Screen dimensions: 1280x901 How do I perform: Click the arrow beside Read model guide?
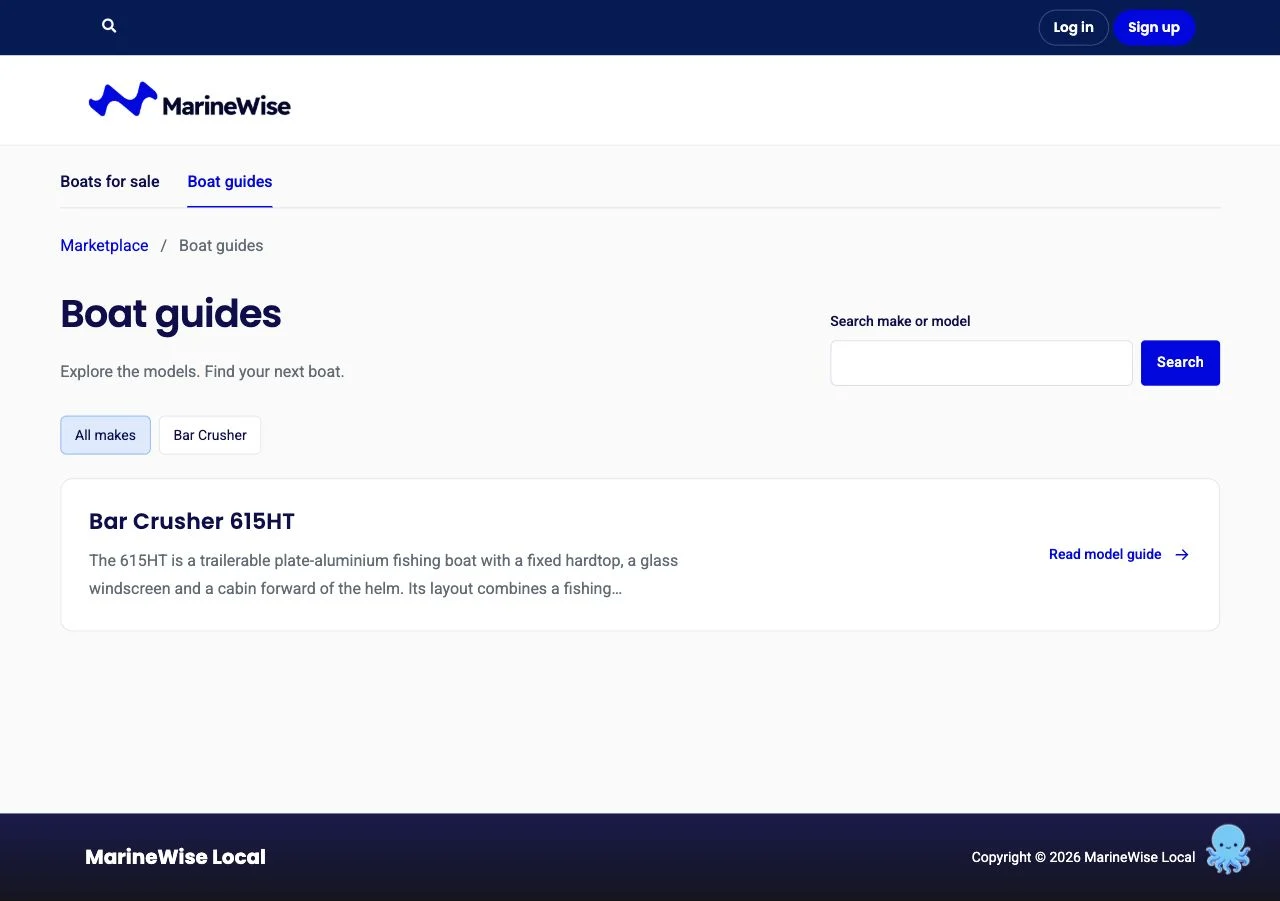(1182, 555)
